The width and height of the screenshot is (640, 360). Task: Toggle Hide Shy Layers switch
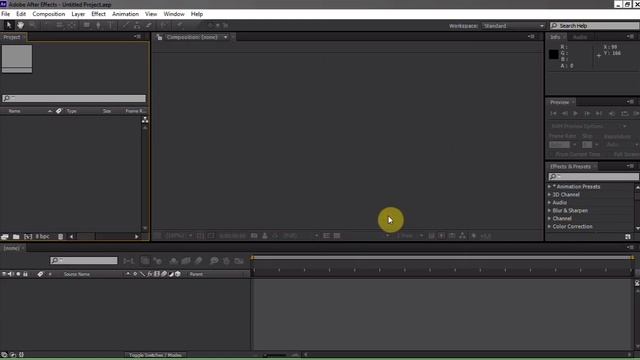point(173,261)
